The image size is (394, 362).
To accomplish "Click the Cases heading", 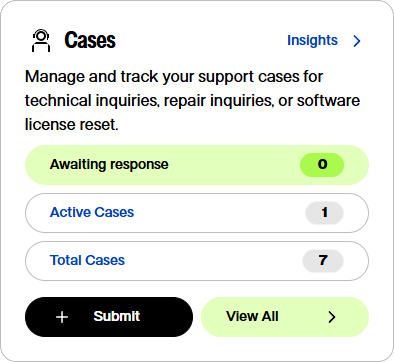I will 90,40.
